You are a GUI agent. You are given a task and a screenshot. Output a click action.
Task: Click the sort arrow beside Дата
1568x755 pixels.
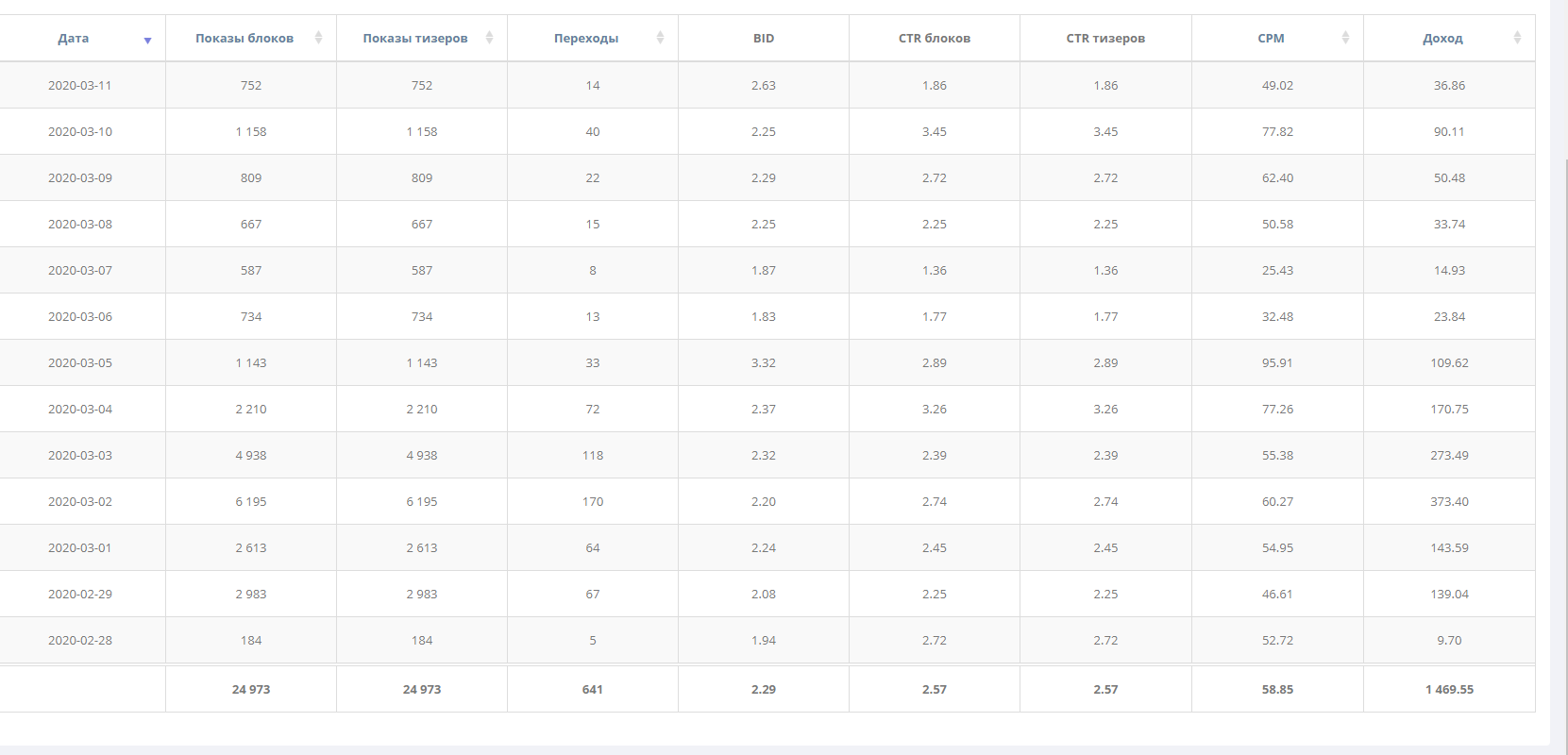point(147,40)
